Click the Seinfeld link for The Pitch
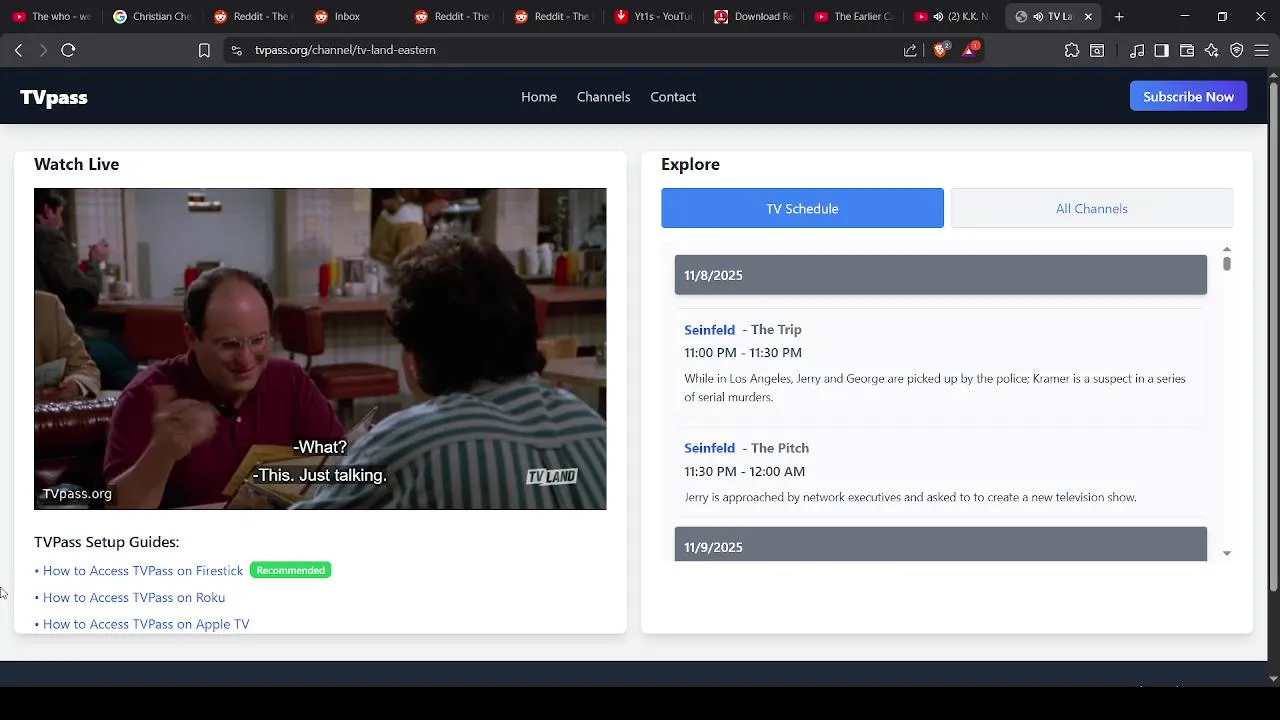The height and width of the screenshot is (720, 1280). coord(709,448)
